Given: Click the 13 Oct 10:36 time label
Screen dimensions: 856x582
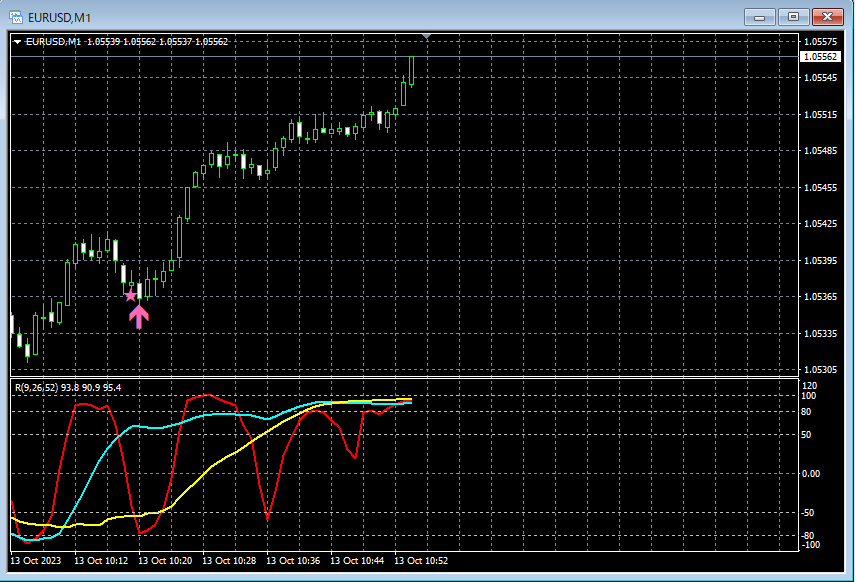Looking at the screenshot, I should click(293, 561).
